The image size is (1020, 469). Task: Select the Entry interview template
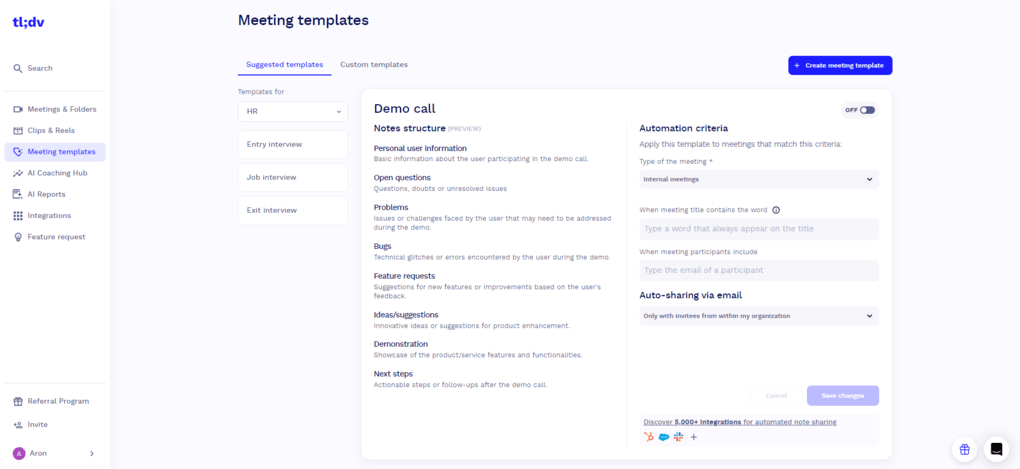click(x=293, y=144)
